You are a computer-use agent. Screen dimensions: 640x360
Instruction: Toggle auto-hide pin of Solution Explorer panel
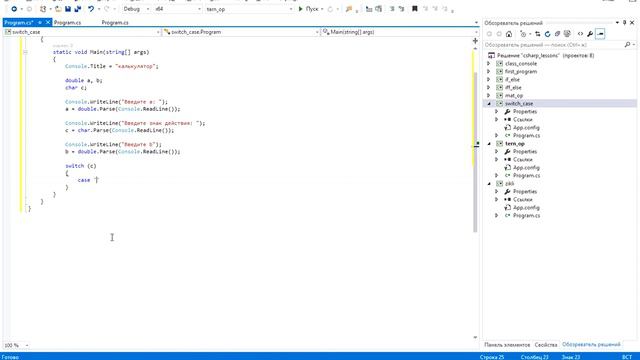[624, 23]
